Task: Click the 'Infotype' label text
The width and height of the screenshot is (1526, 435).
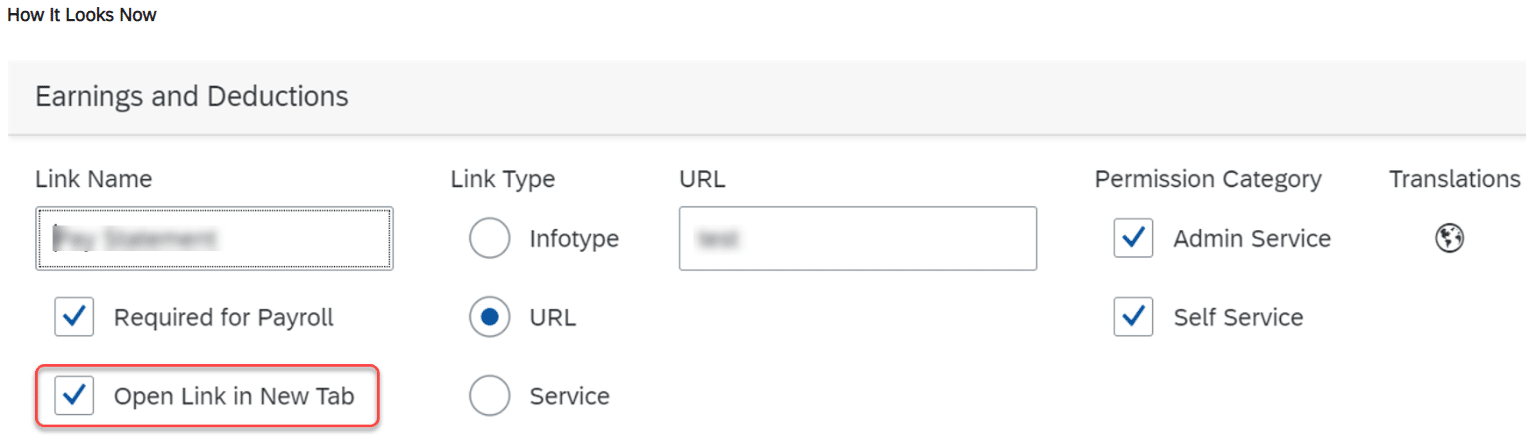Action: click(574, 239)
